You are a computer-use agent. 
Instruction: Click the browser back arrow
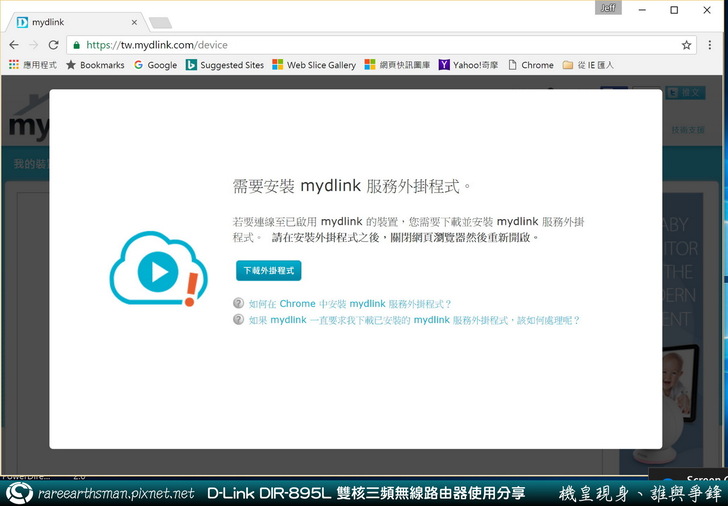[13, 45]
